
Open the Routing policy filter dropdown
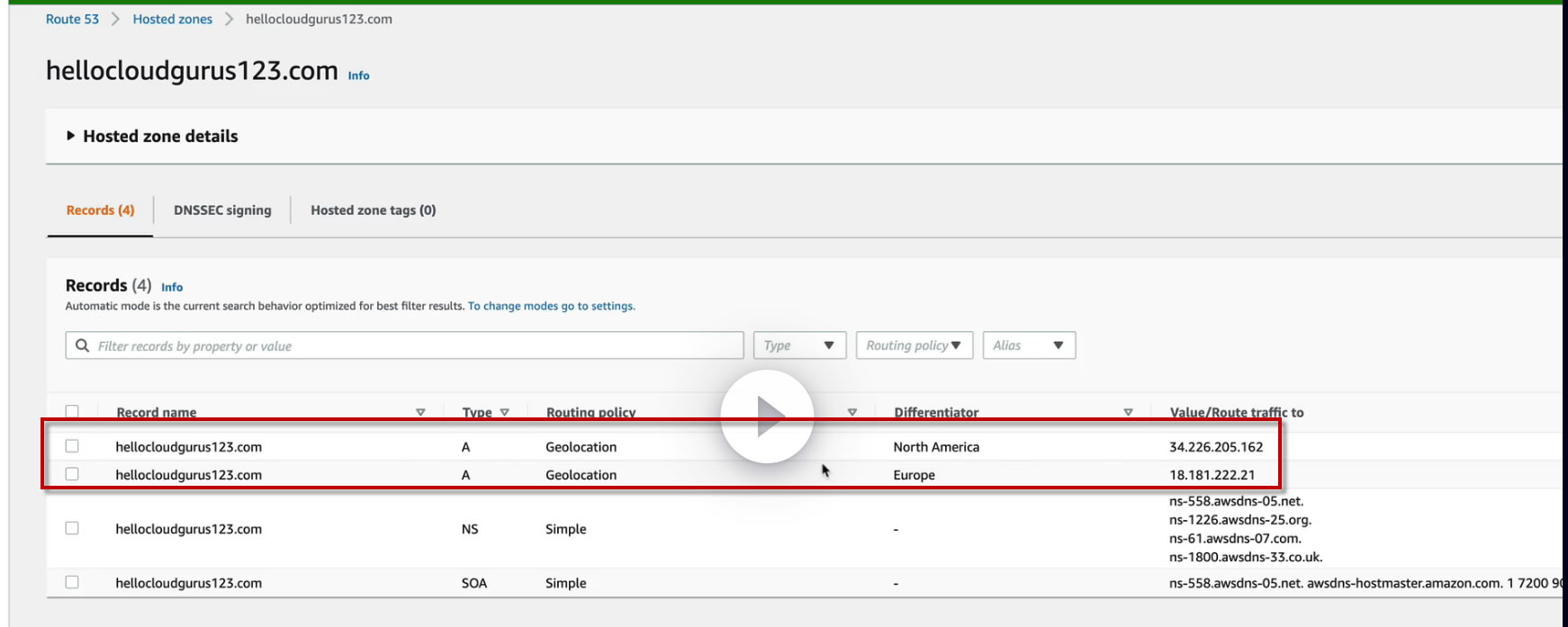[914, 345]
